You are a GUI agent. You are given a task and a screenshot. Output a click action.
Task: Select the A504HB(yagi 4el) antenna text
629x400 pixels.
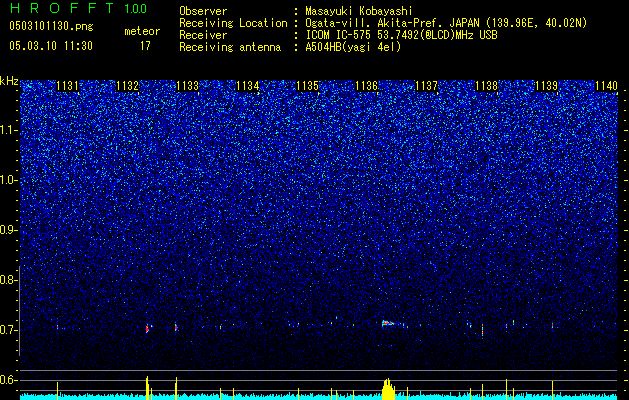coord(353,47)
